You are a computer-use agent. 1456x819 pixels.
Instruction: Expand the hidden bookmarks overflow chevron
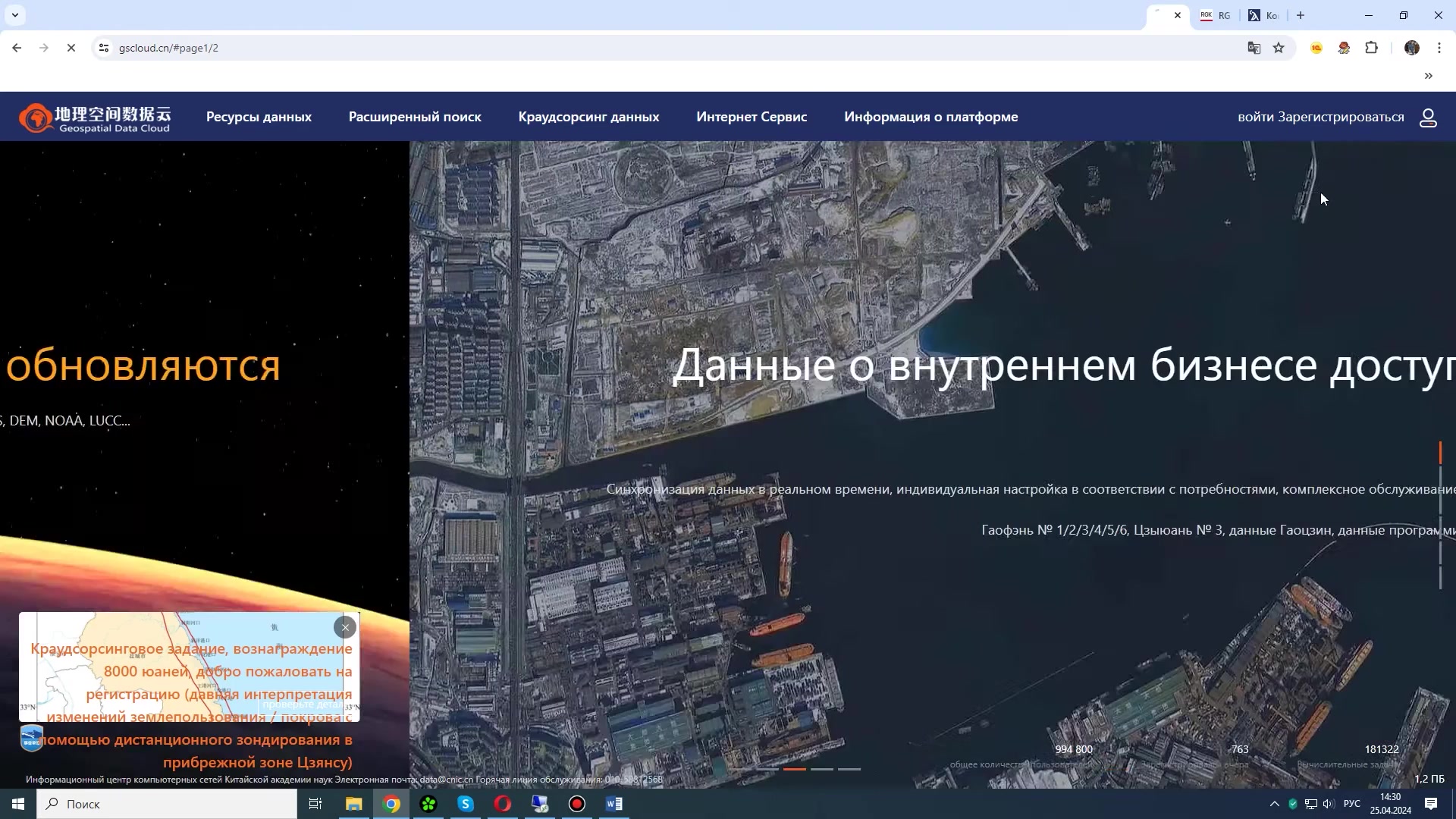[1429, 76]
